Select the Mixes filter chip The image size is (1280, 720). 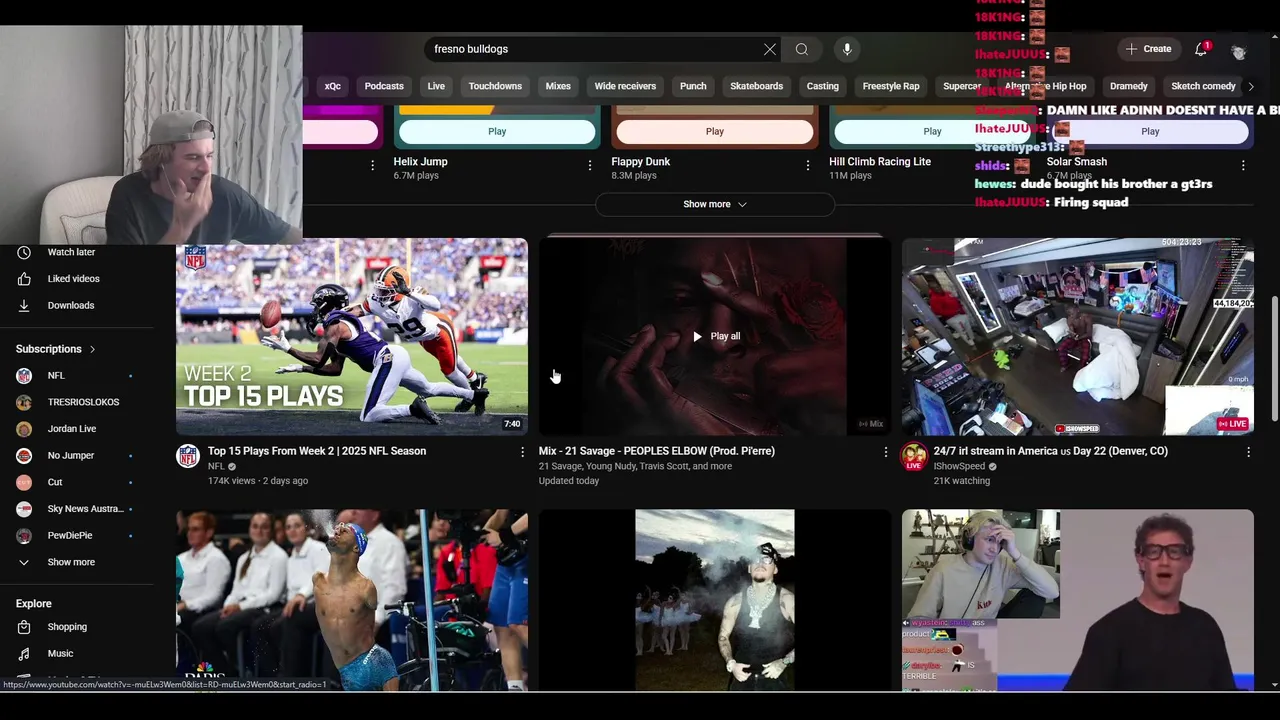[558, 86]
